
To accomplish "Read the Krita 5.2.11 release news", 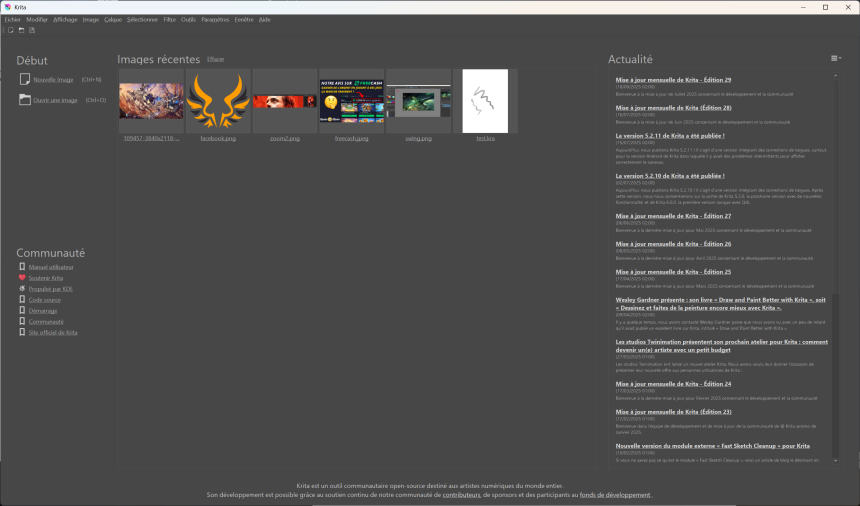I will (669, 135).
